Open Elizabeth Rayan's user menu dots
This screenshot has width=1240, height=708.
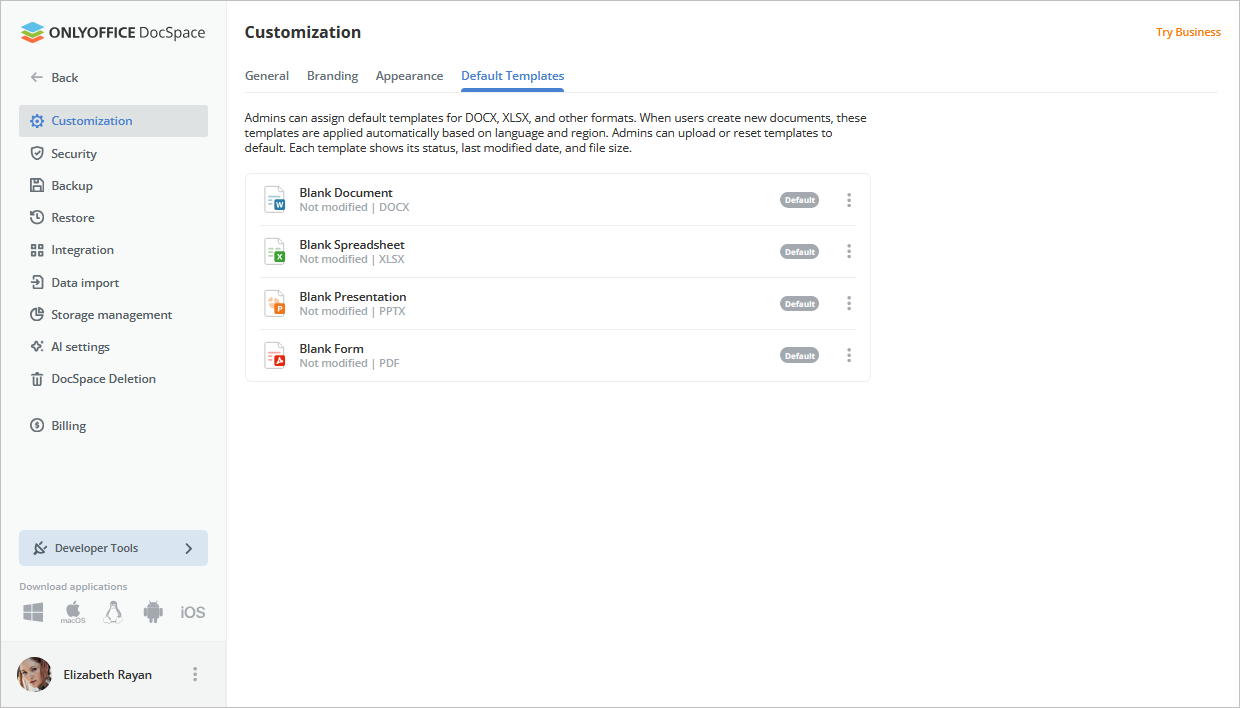[195, 674]
